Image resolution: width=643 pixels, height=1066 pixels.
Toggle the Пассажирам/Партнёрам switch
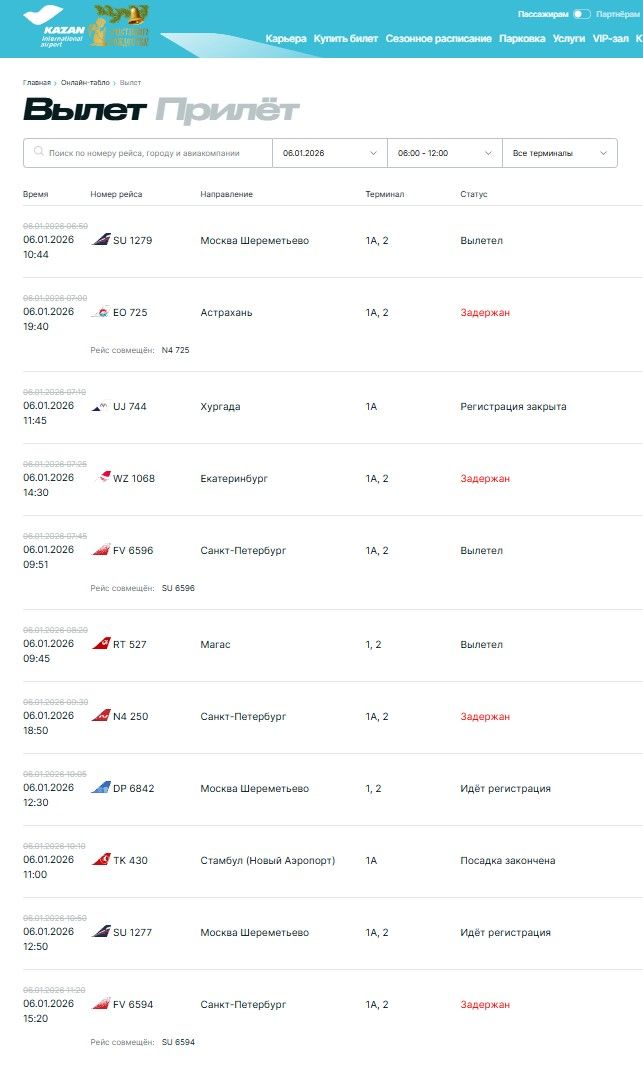click(581, 14)
